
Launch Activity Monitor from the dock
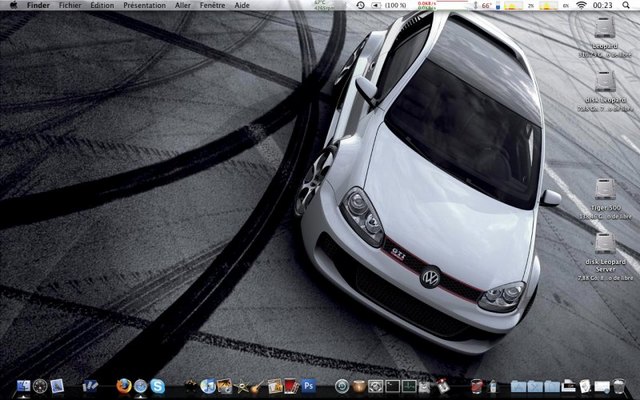click(409, 385)
